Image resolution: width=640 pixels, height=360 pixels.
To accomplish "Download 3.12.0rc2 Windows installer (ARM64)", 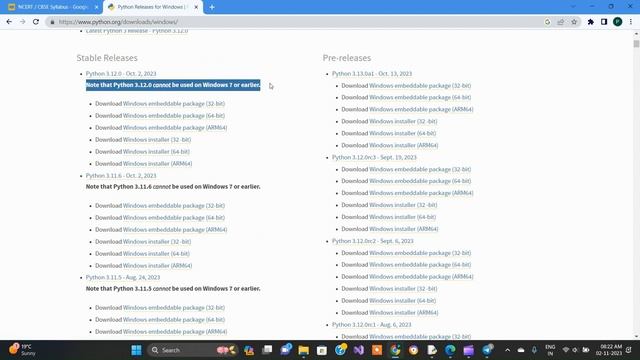I will point(404,313).
